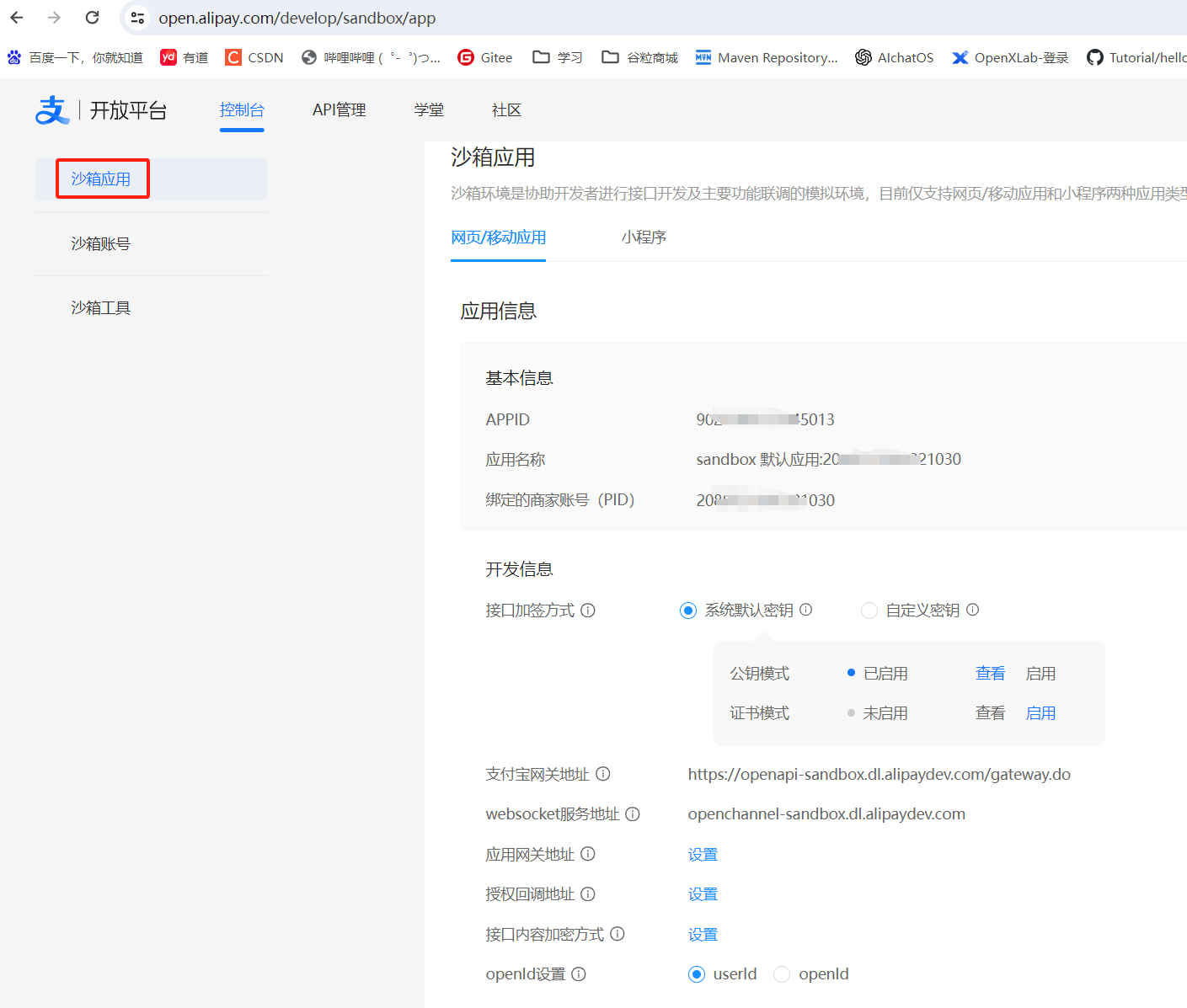Open the AIchatOS bookmark
1187x1008 pixels.
click(895, 57)
